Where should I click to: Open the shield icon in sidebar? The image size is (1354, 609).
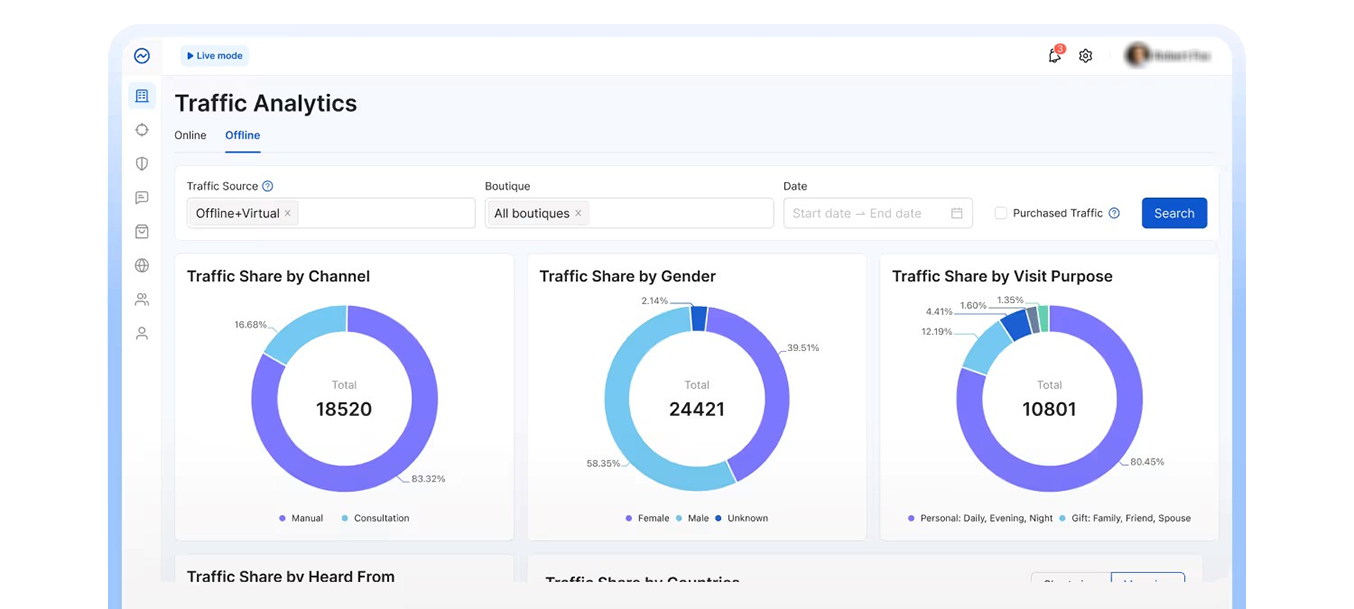point(142,164)
